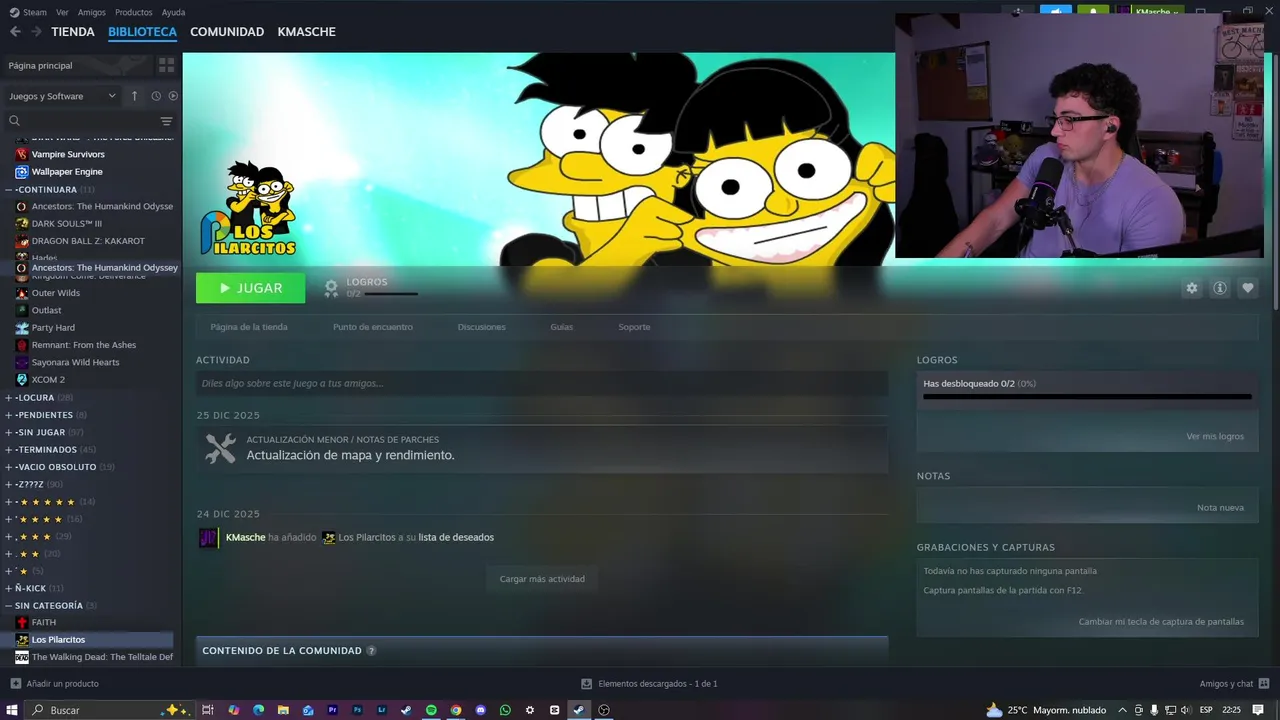This screenshot has height=720, width=1280.
Task: Filter ready-to-play games via play circle
Action: (173, 96)
